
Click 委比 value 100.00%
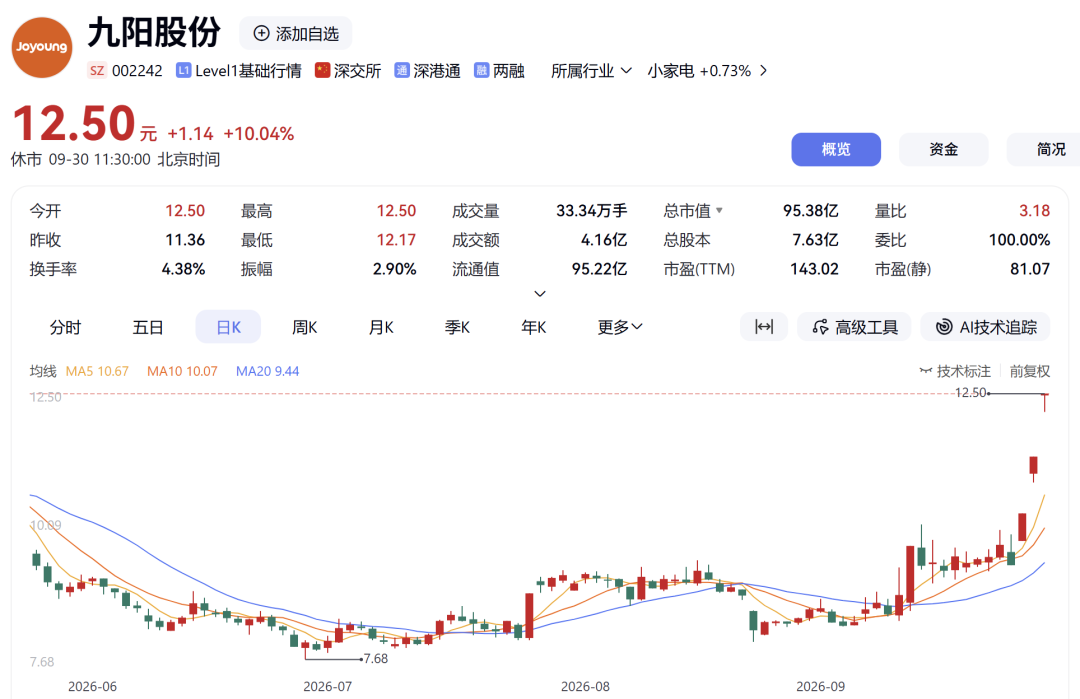point(1019,240)
